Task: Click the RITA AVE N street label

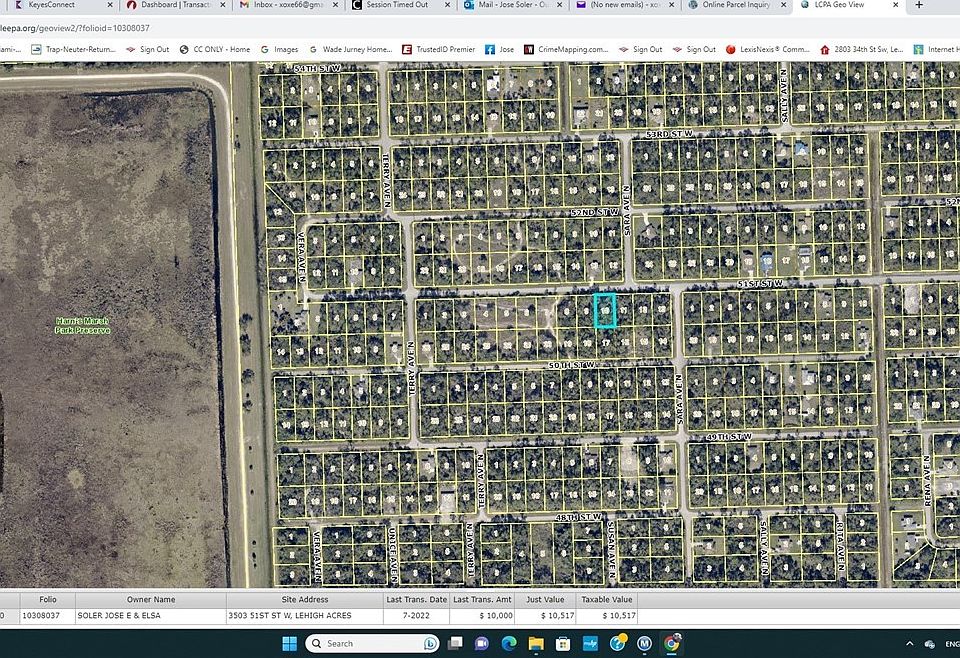Action: (841, 547)
